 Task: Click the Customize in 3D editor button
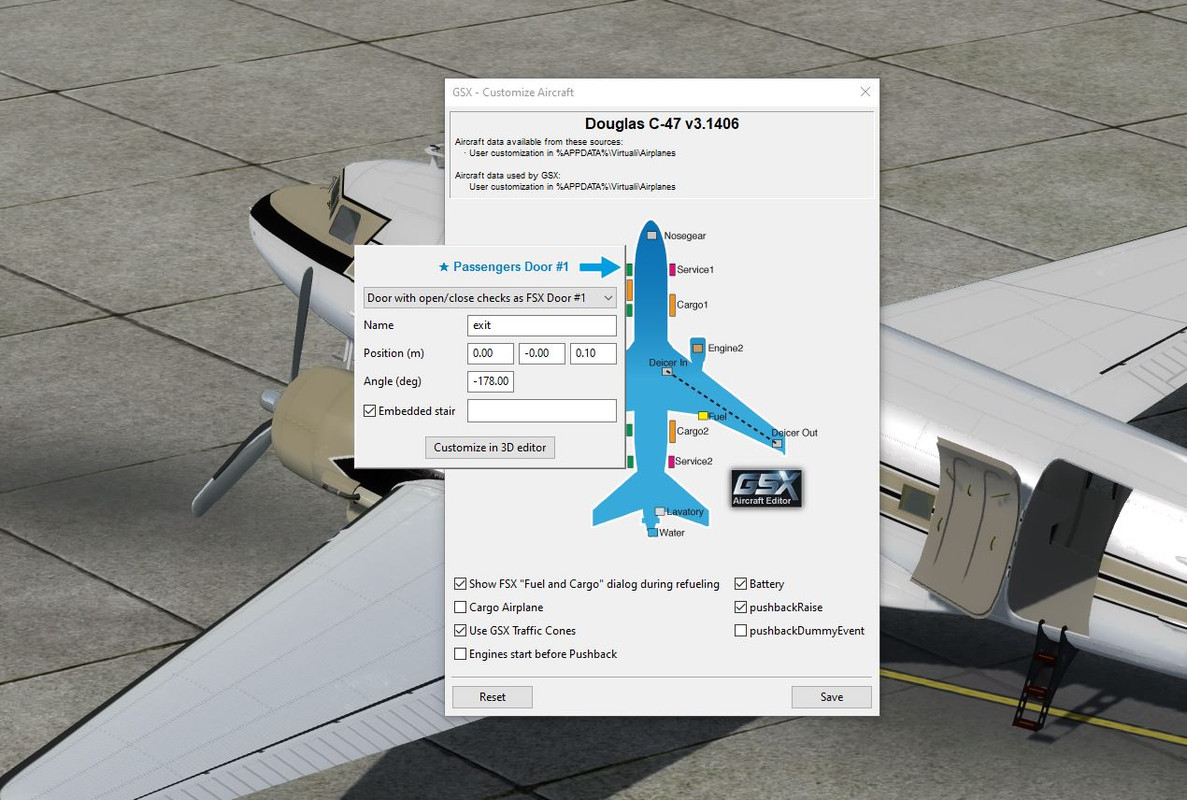coord(490,447)
